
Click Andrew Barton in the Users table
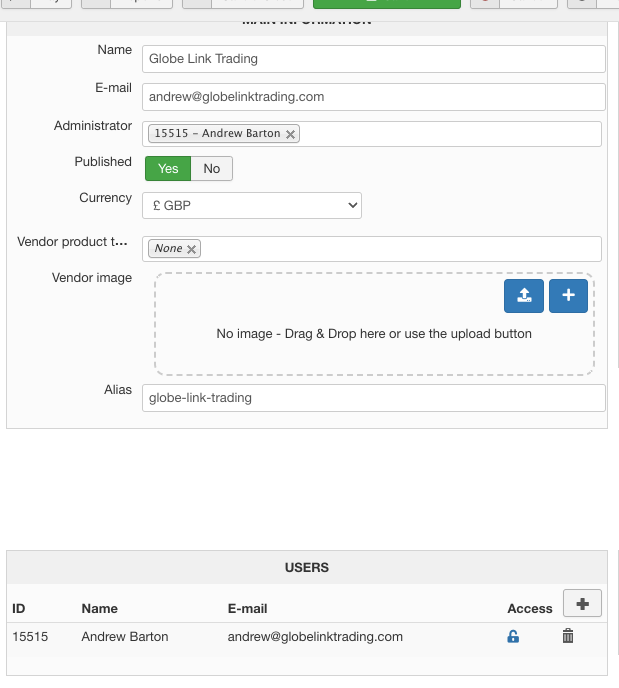tap(125, 636)
